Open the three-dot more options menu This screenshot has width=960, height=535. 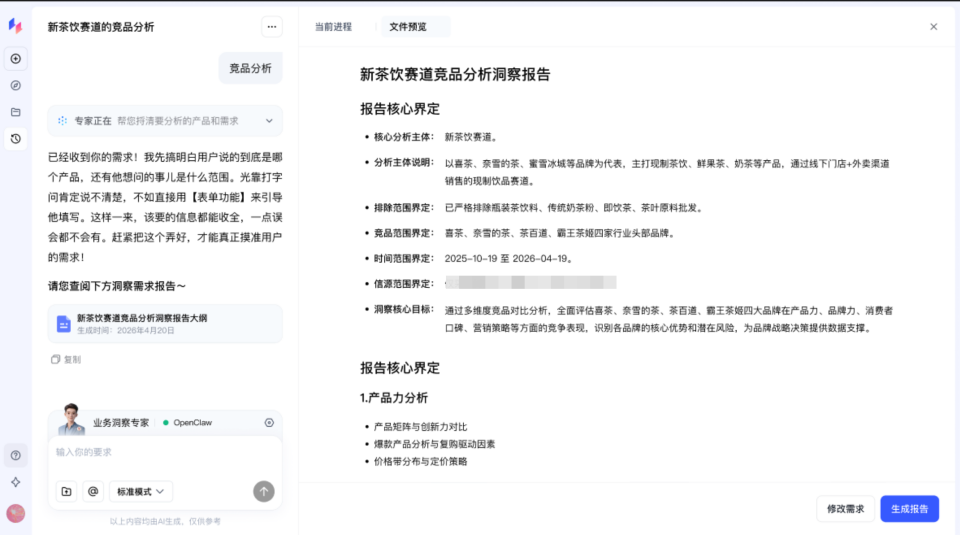tap(272, 27)
